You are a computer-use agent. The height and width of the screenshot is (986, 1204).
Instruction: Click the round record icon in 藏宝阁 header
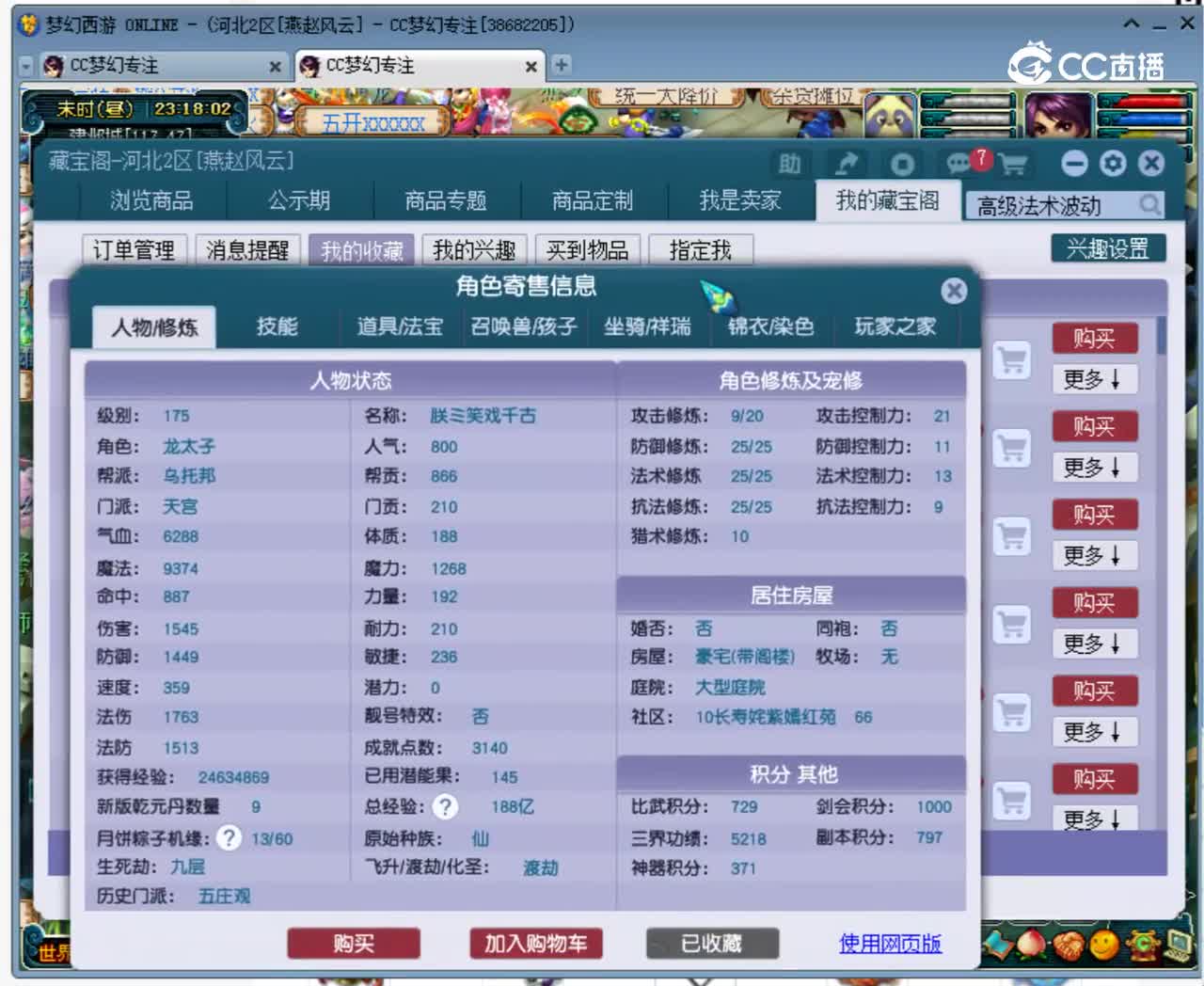point(902,165)
